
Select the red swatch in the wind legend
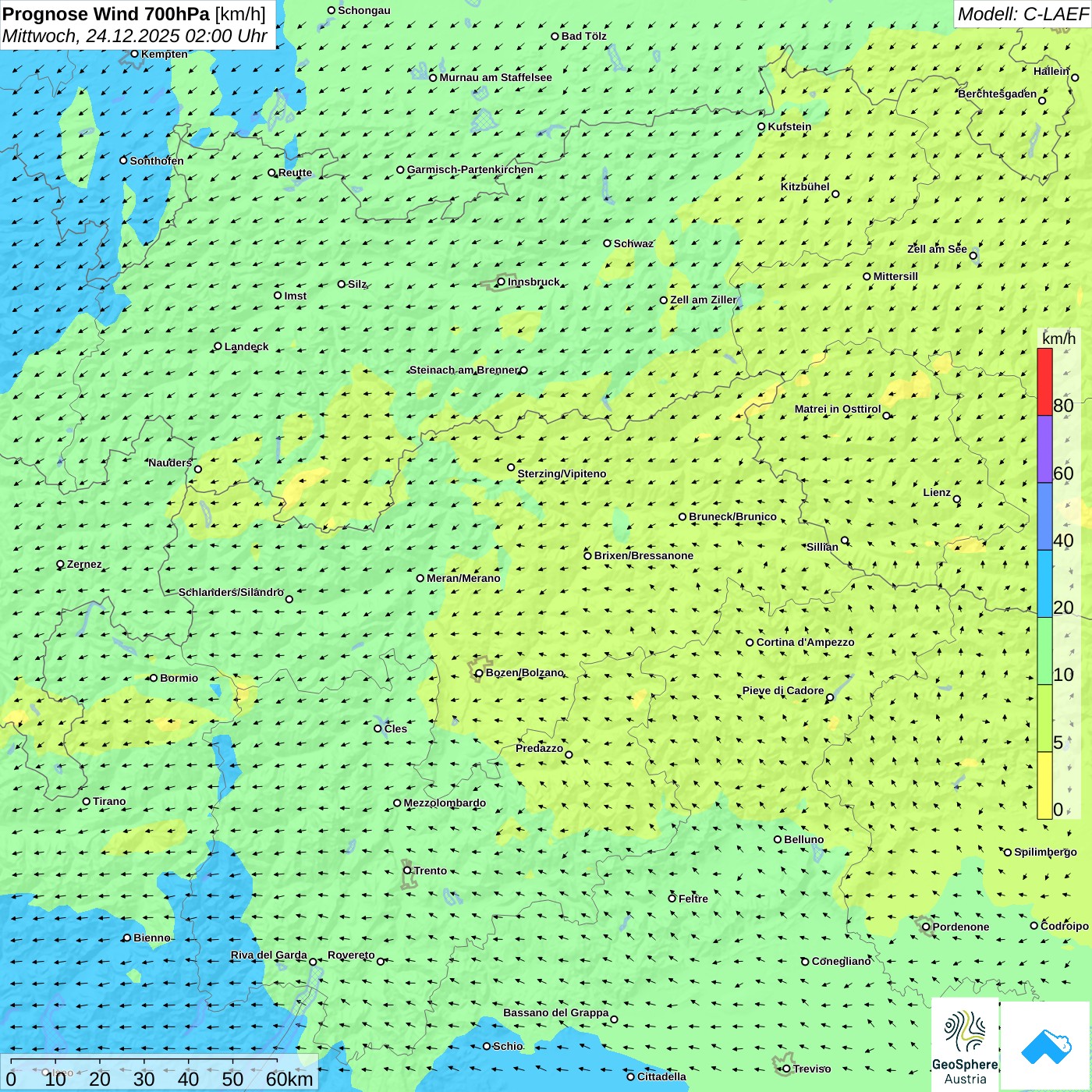coord(1044,381)
